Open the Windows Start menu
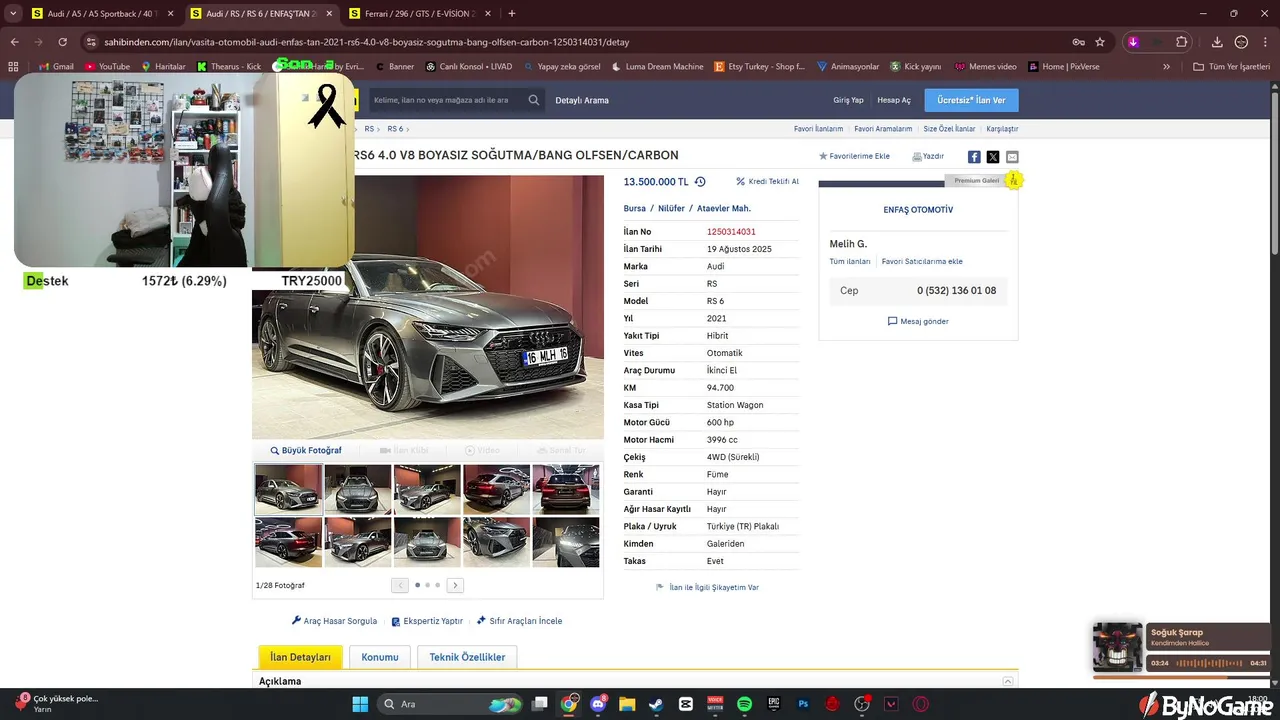 click(360, 704)
